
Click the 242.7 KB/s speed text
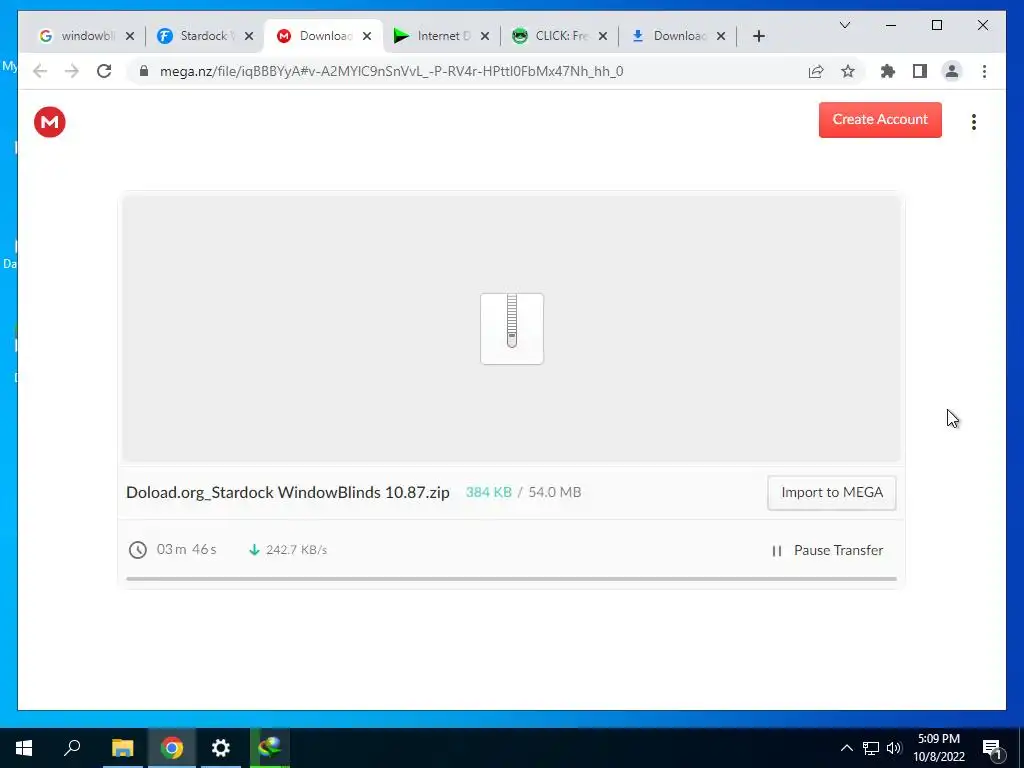pos(296,550)
